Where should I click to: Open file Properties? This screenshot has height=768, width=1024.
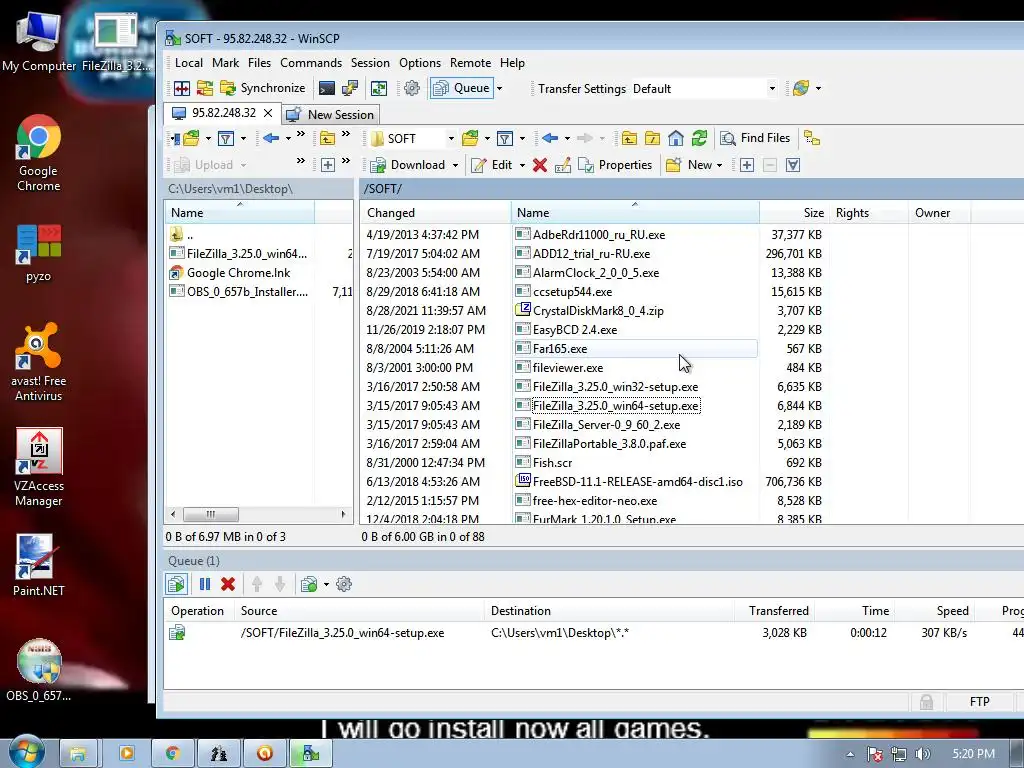pos(615,165)
